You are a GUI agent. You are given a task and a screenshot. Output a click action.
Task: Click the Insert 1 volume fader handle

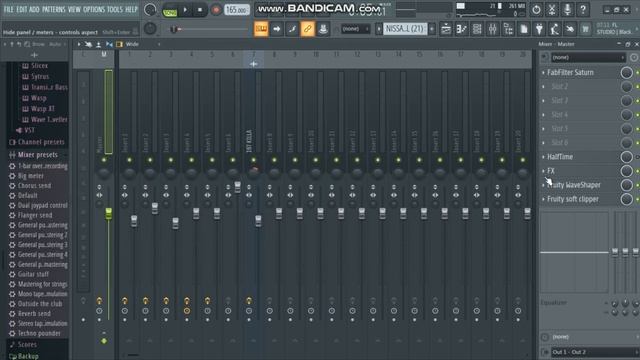pos(134,221)
